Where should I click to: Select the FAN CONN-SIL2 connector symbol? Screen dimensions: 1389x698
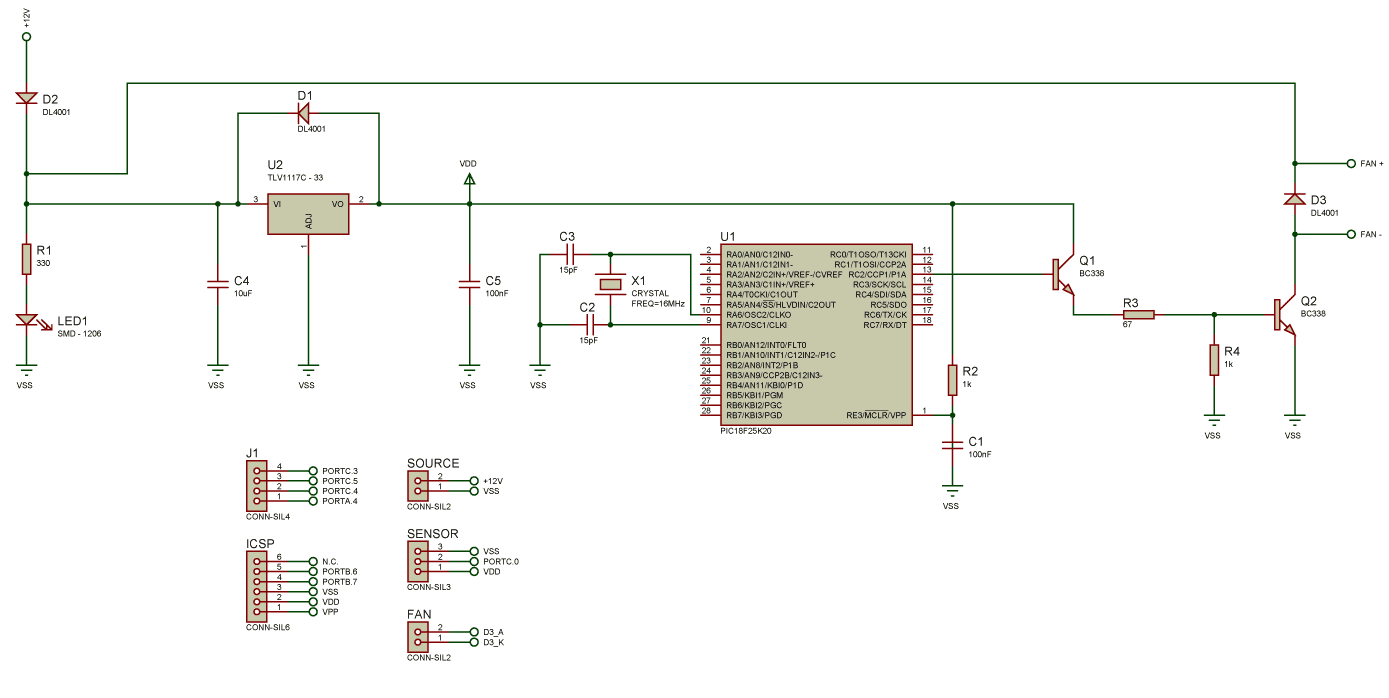click(418, 637)
